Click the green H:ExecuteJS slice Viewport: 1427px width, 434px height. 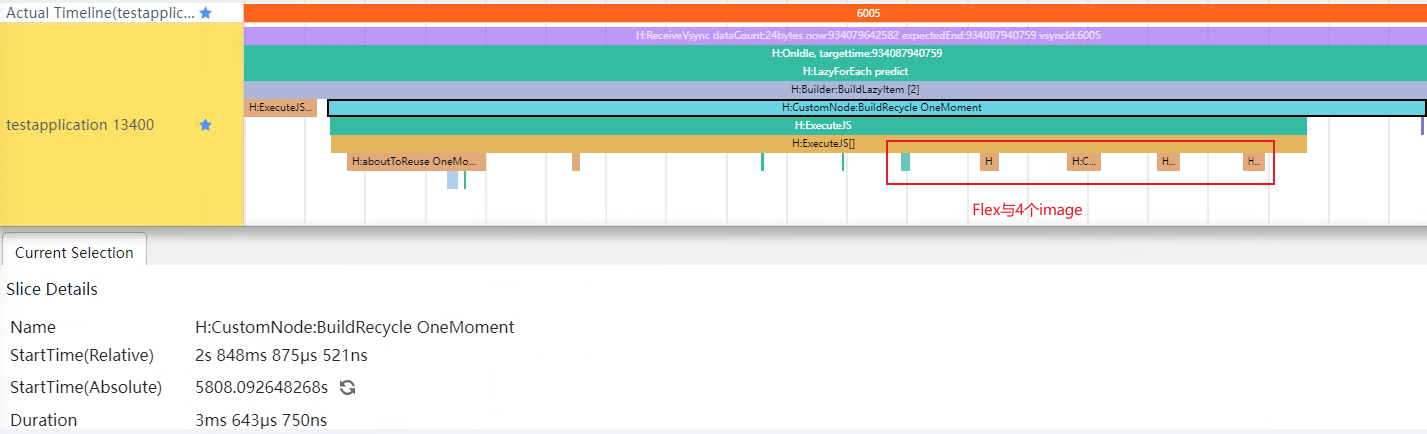(818, 125)
